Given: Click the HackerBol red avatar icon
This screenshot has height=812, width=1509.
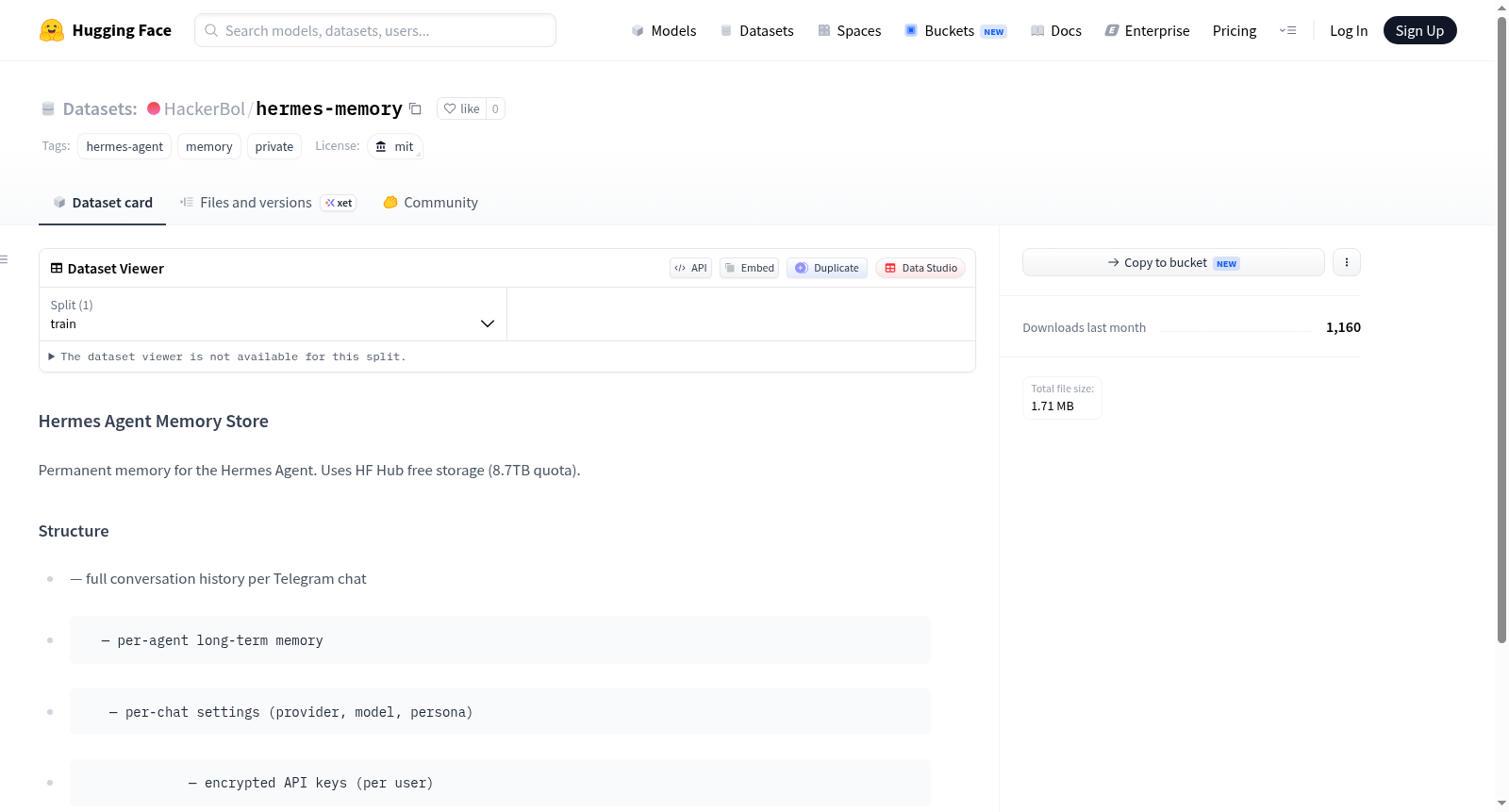Looking at the screenshot, I should (x=154, y=108).
